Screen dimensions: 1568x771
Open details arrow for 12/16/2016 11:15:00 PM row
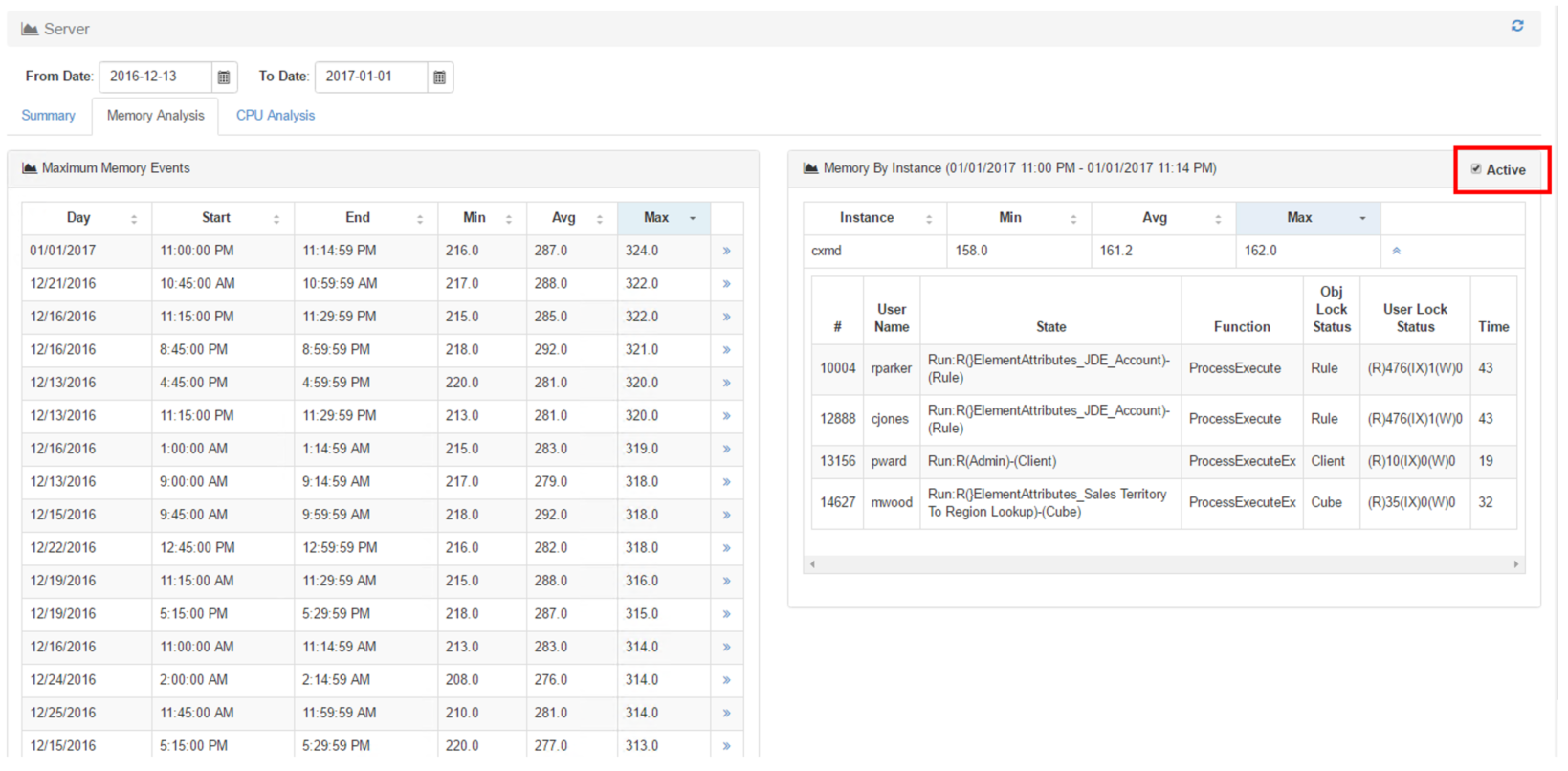click(x=727, y=317)
